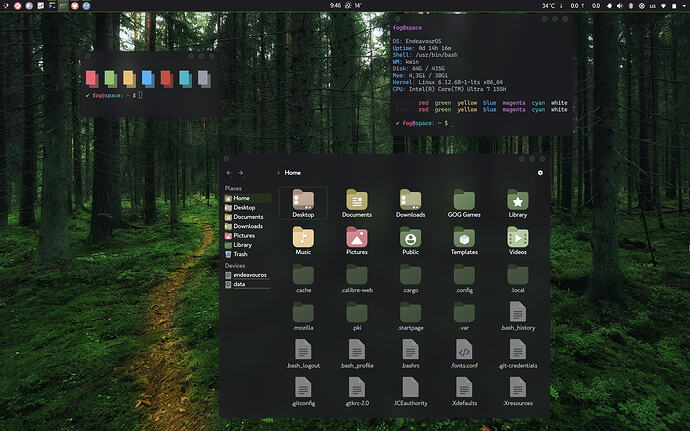The width and height of the screenshot is (690, 431).
Task: Expand the chevron before Home breadcrumb
Action: (278, 173)
